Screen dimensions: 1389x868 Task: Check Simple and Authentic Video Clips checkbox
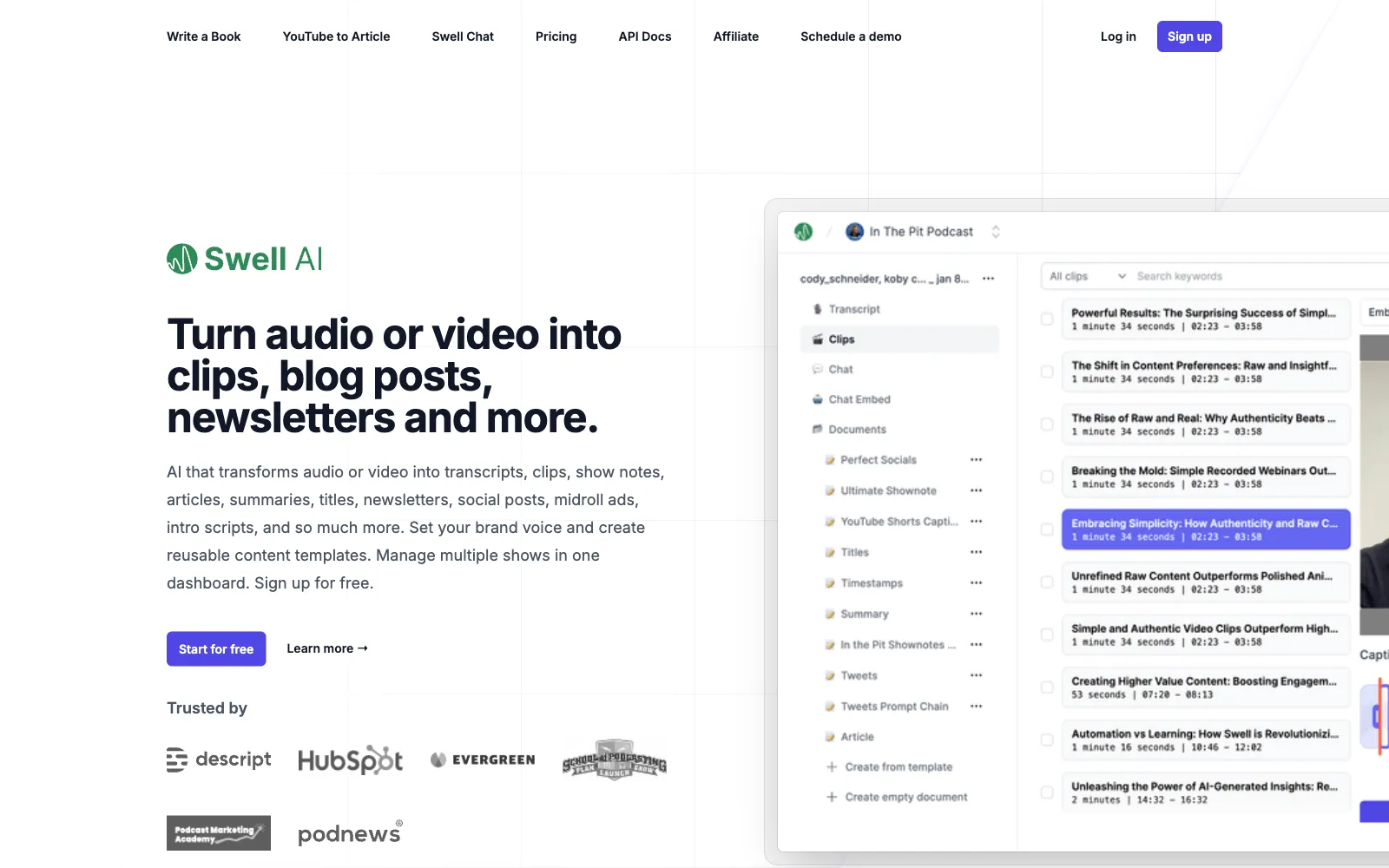[x=1047, y=635]
